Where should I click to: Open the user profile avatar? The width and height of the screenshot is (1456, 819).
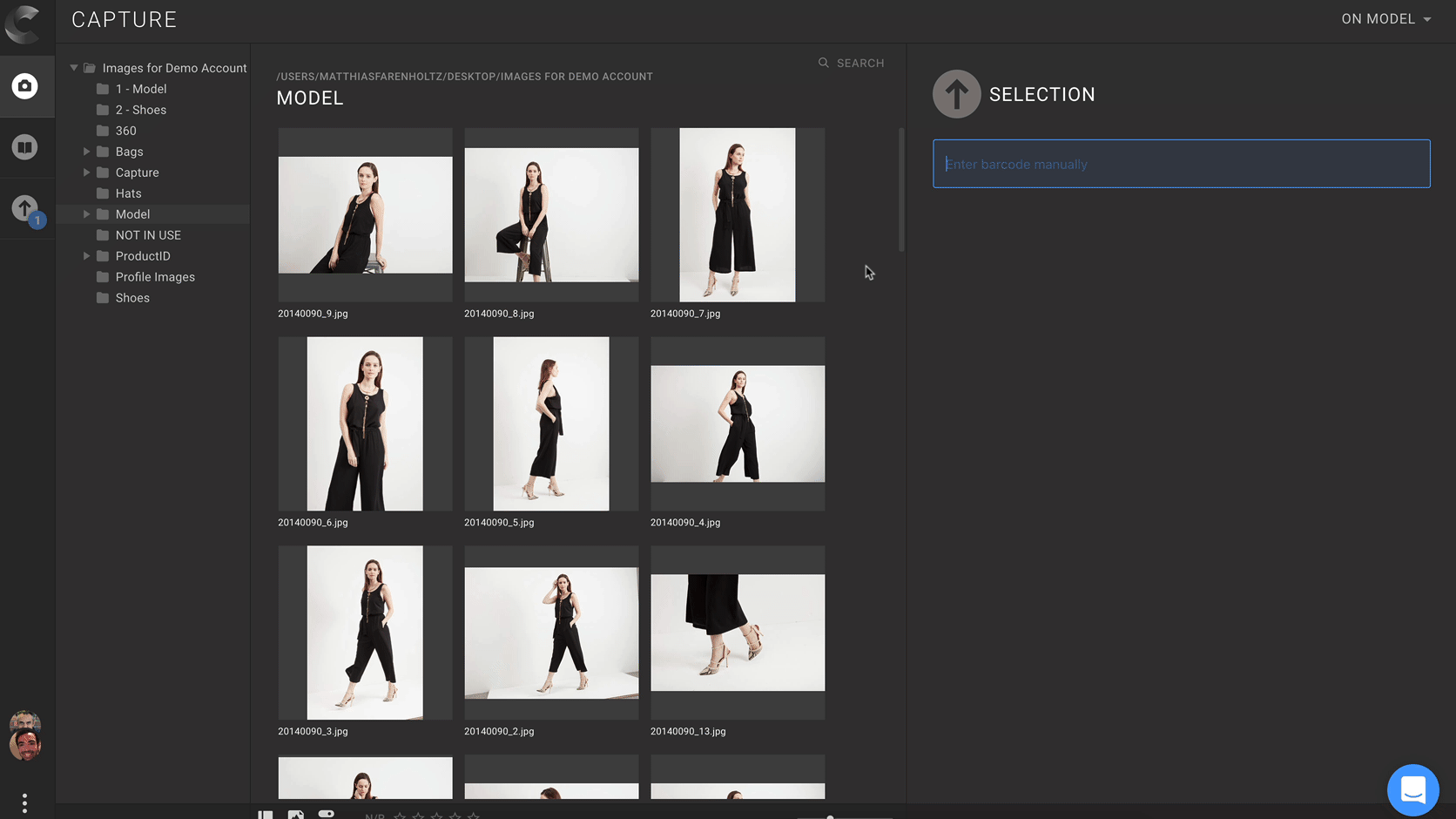tap(24, 737)
